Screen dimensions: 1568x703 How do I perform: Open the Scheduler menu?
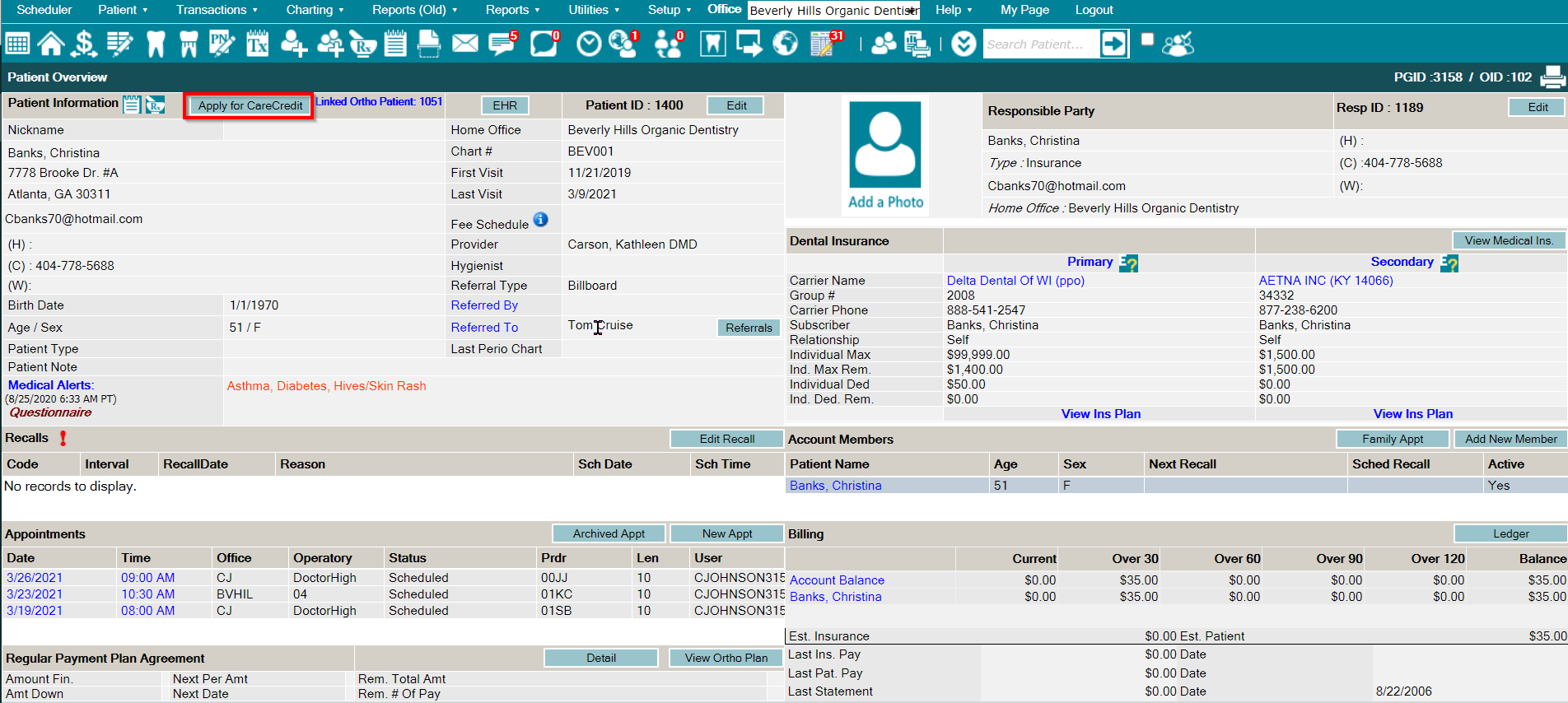[x=44, y=10]
